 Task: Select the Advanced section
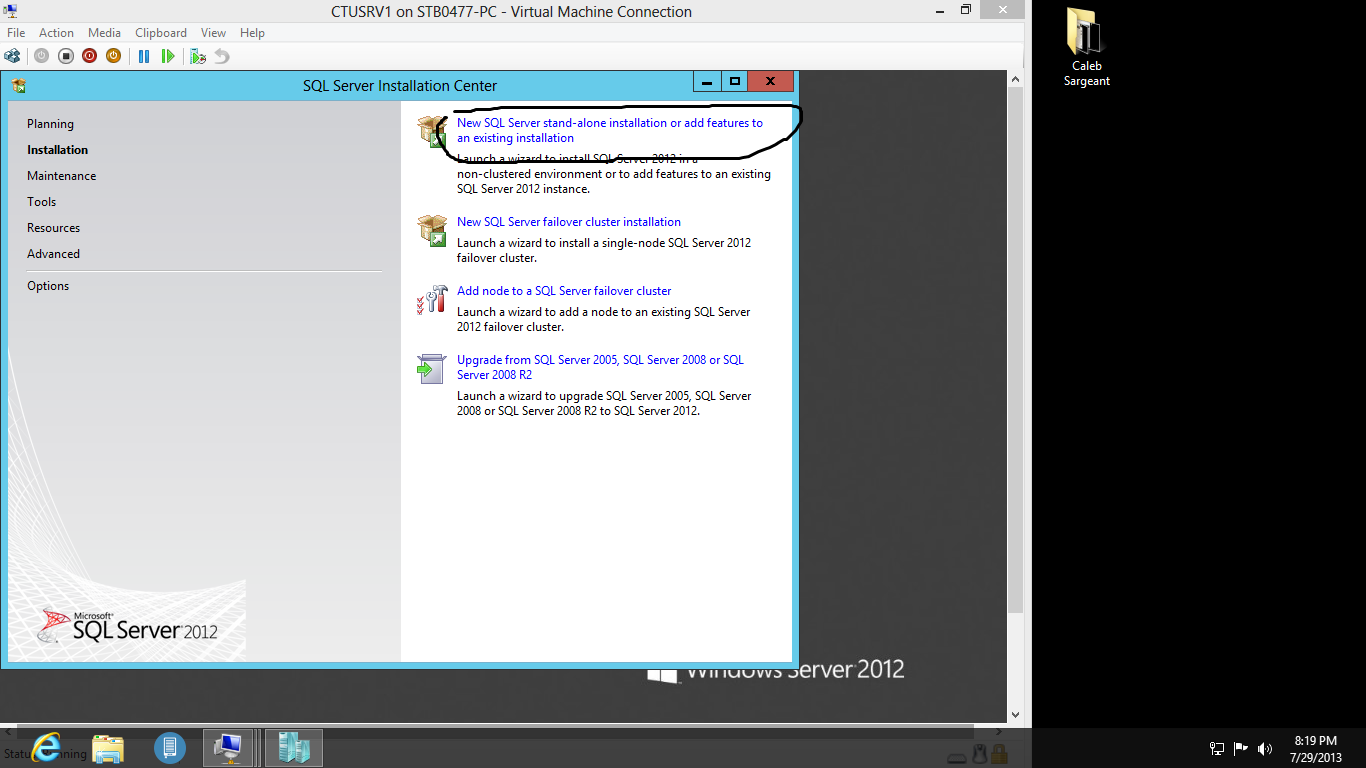point(53,254)
